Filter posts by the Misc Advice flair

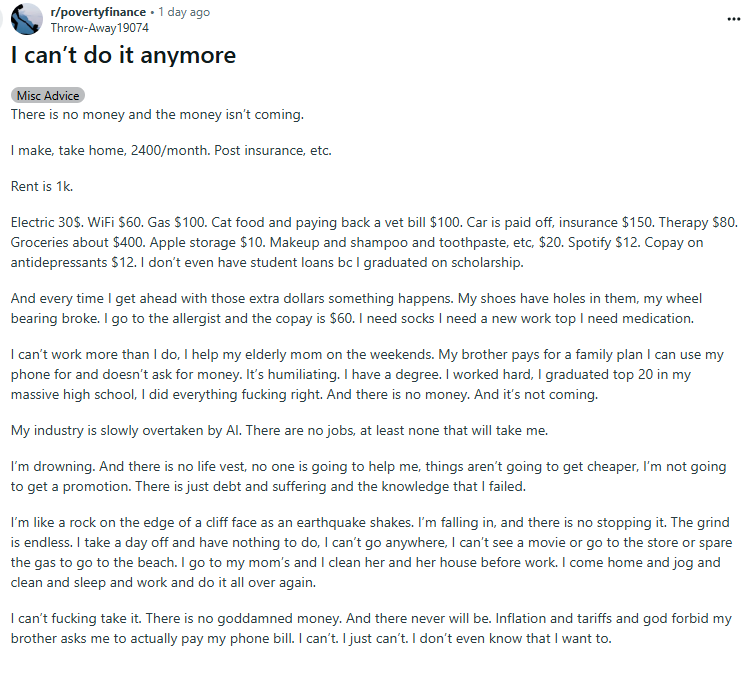click(48, 96)
